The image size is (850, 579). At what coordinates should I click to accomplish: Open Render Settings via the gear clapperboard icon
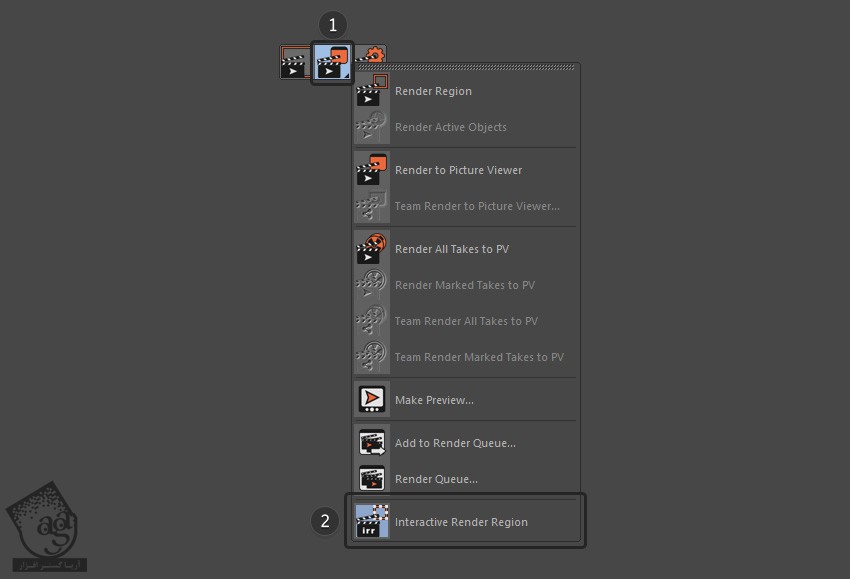point(372,55)
